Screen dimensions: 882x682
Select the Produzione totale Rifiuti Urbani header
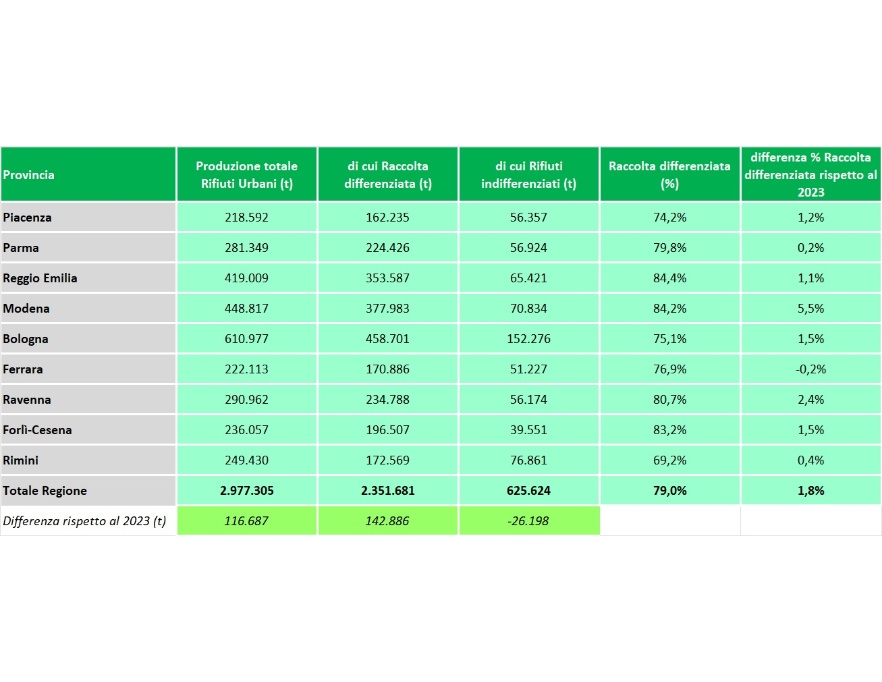point(246,174)
